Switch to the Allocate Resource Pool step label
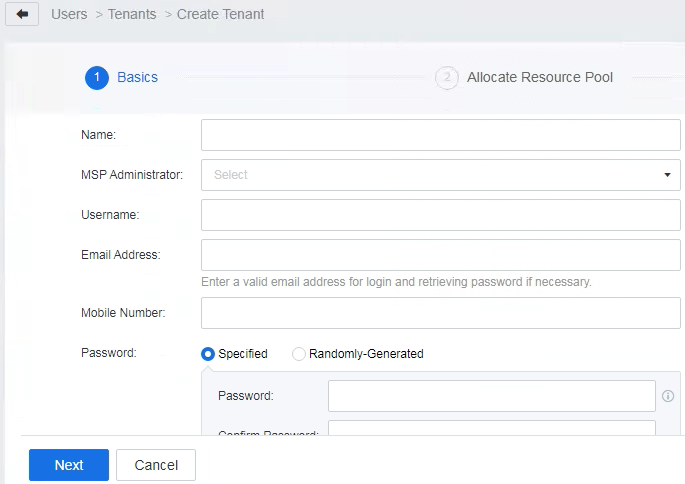 tap(540, 78)
